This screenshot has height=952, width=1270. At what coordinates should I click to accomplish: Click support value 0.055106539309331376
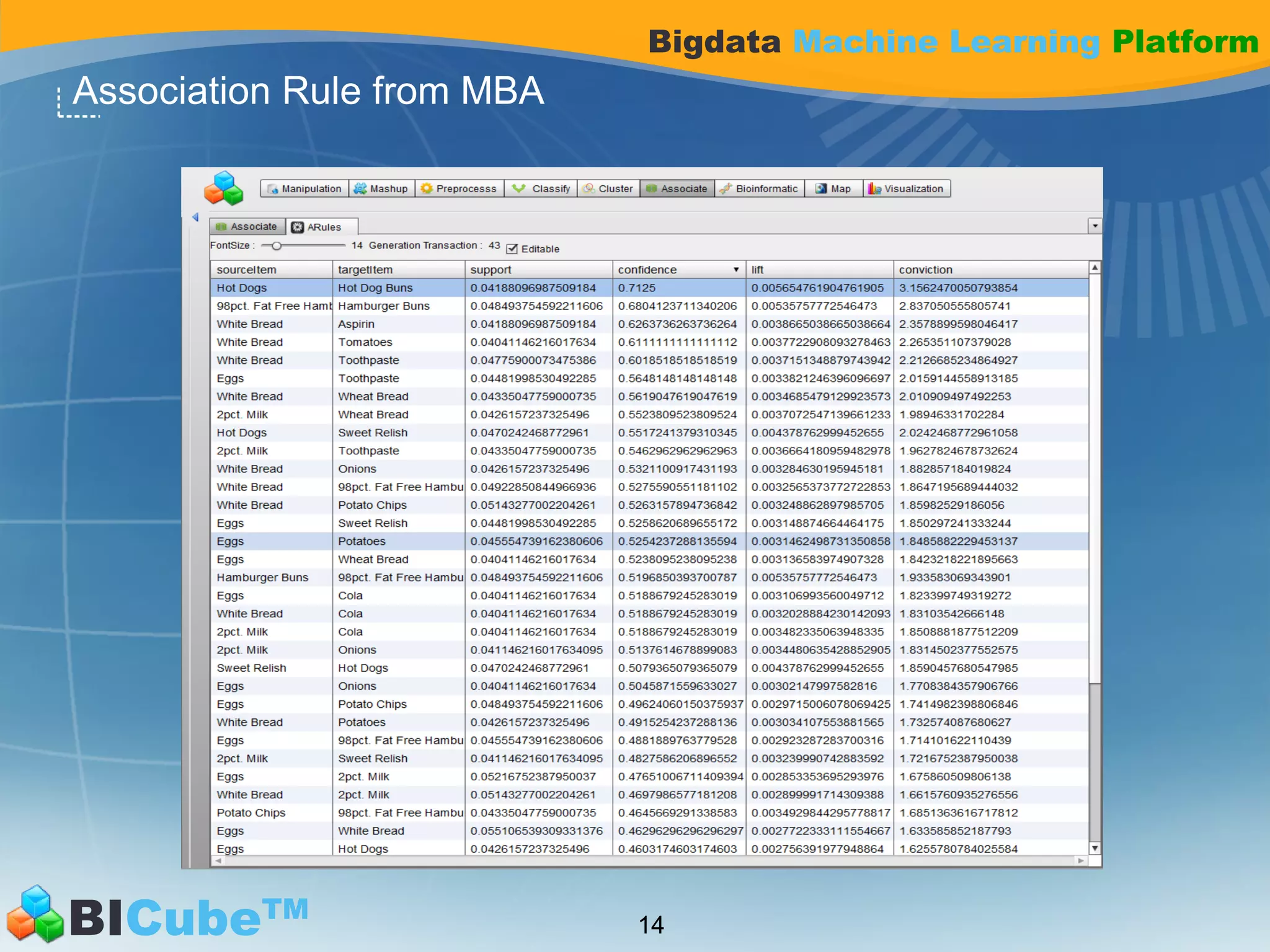[538, 831]
